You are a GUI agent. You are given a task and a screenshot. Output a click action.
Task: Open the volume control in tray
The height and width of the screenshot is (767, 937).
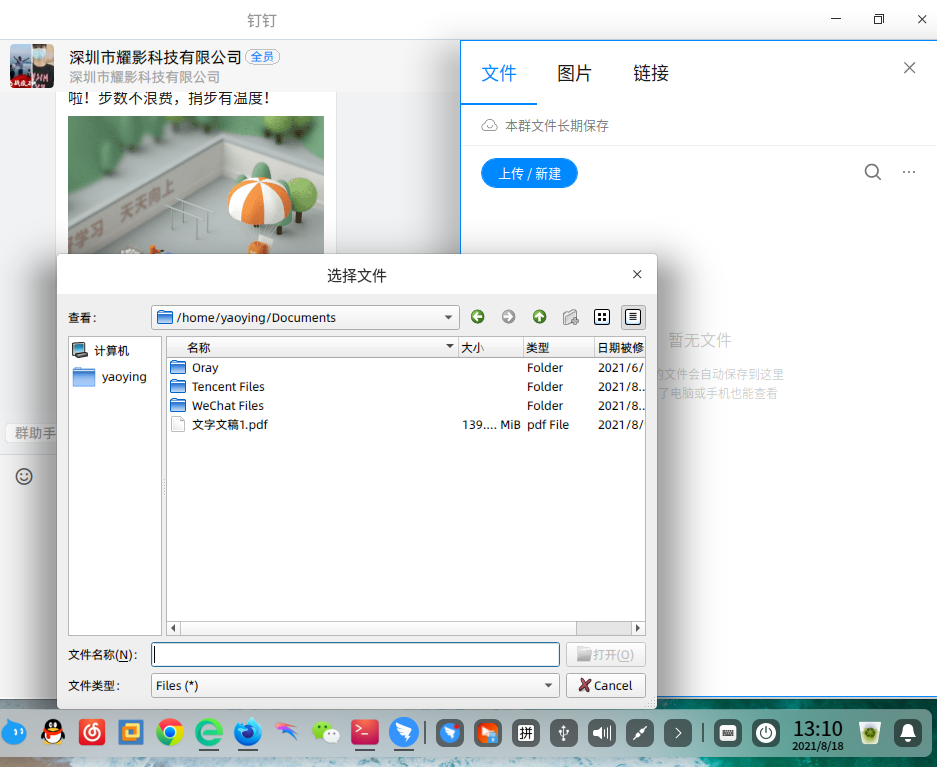602,732
